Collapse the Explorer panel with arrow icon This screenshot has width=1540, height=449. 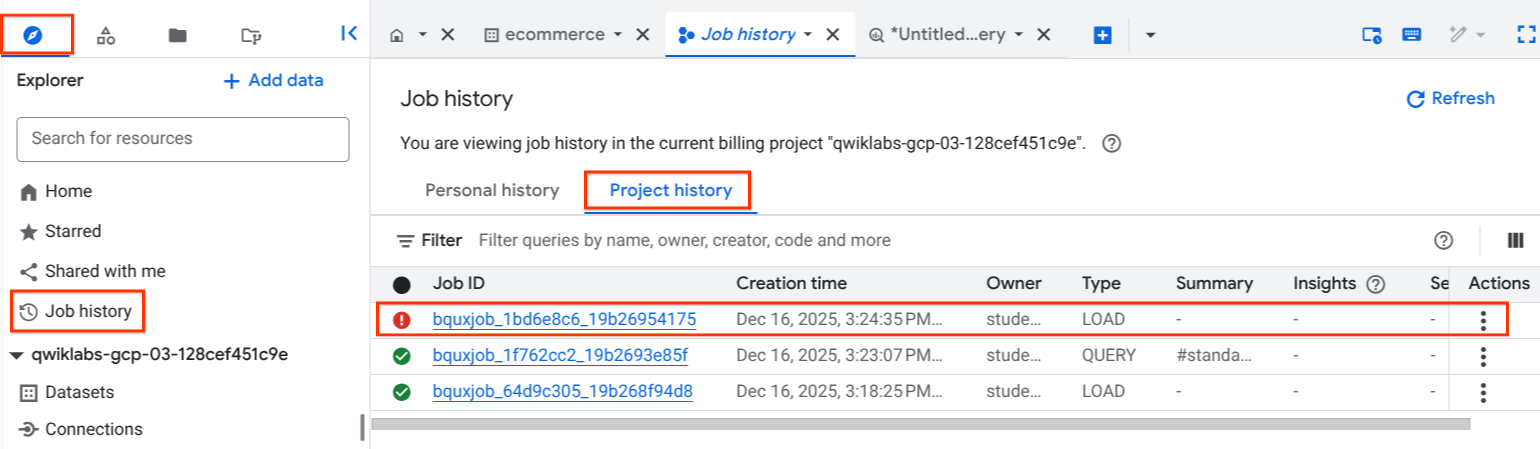pyautogui.click(x=349, y=33)
